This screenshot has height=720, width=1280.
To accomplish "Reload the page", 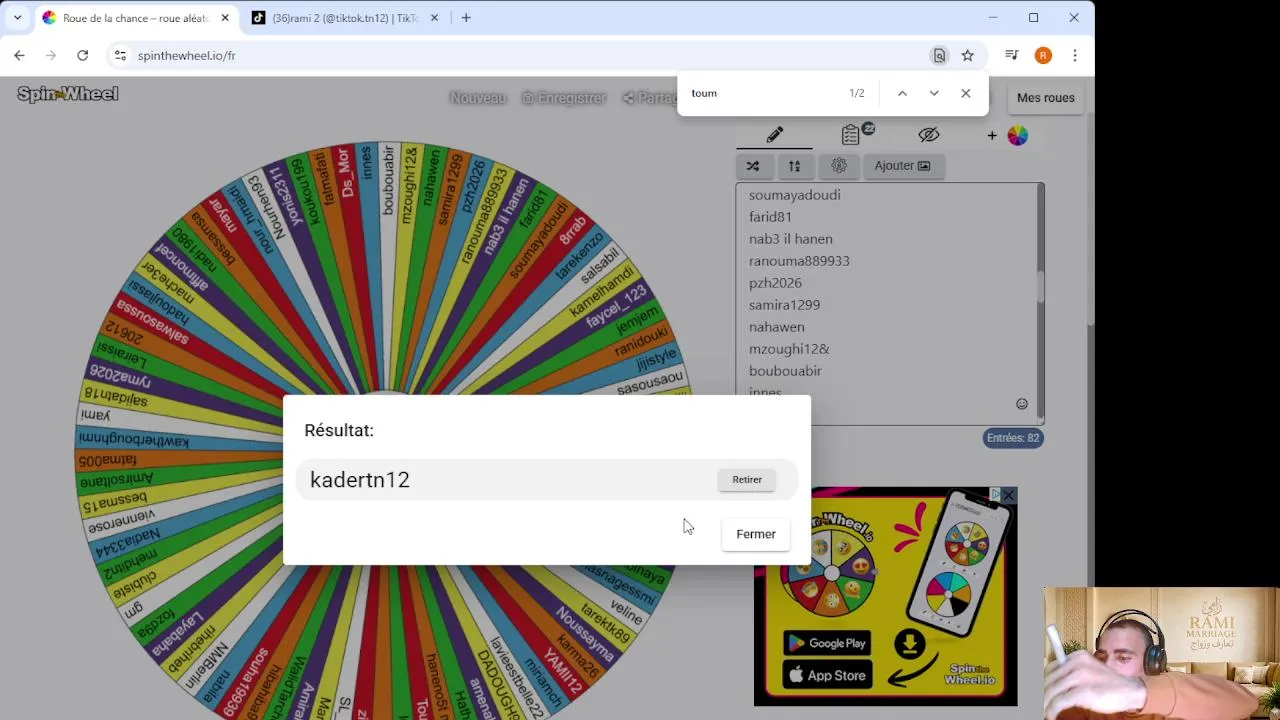I will (83, 56).
